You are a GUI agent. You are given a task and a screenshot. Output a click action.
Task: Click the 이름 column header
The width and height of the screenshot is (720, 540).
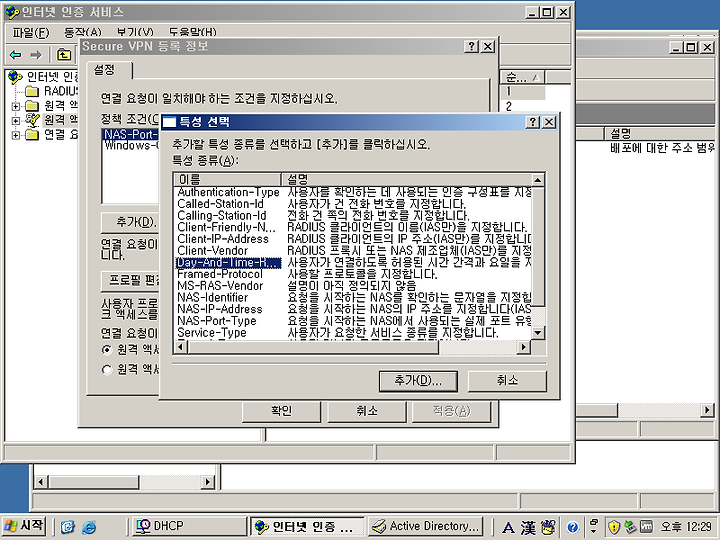(227, 180)
